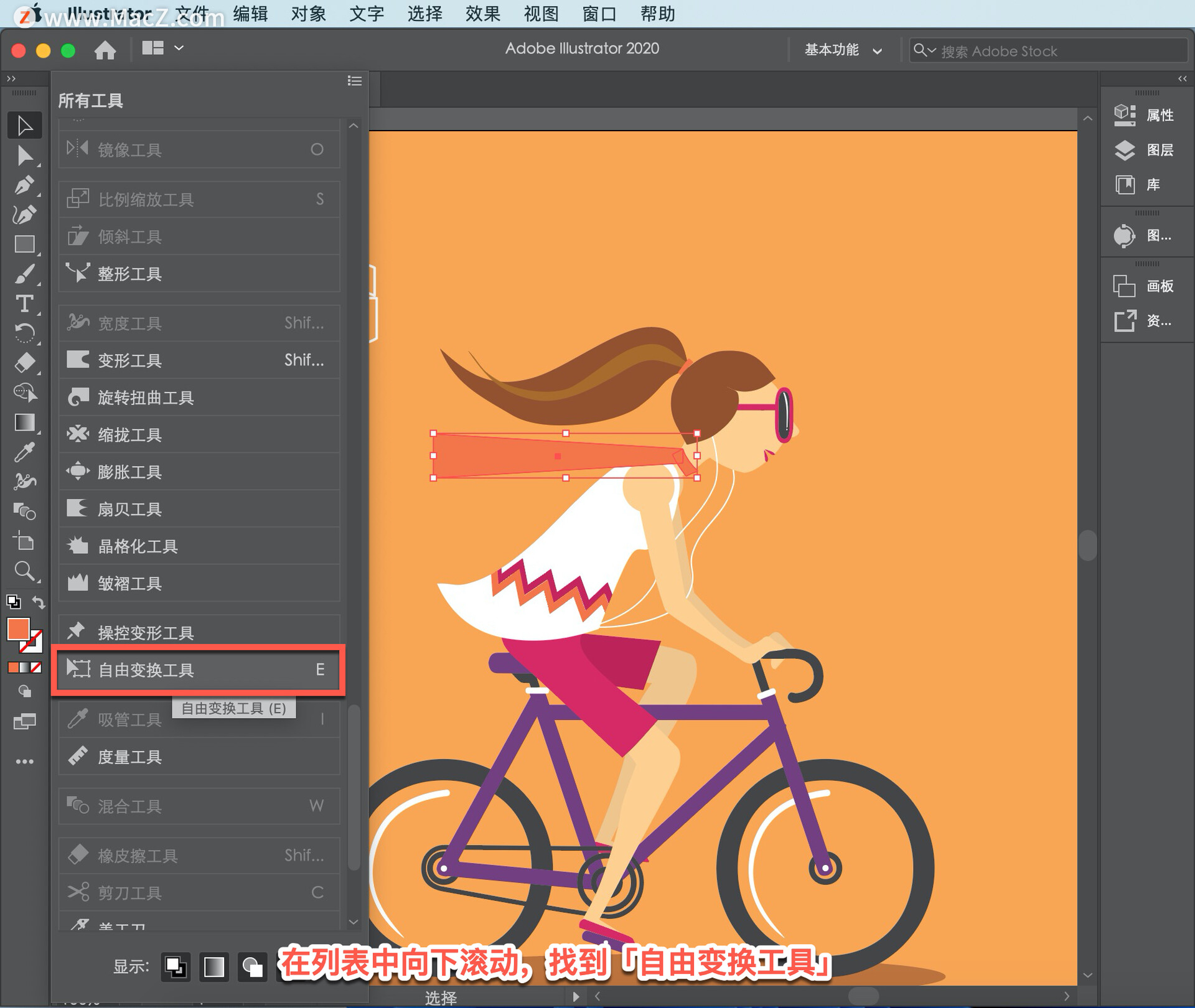
Task: Select the Curvature tool
Action: [24, 215]
